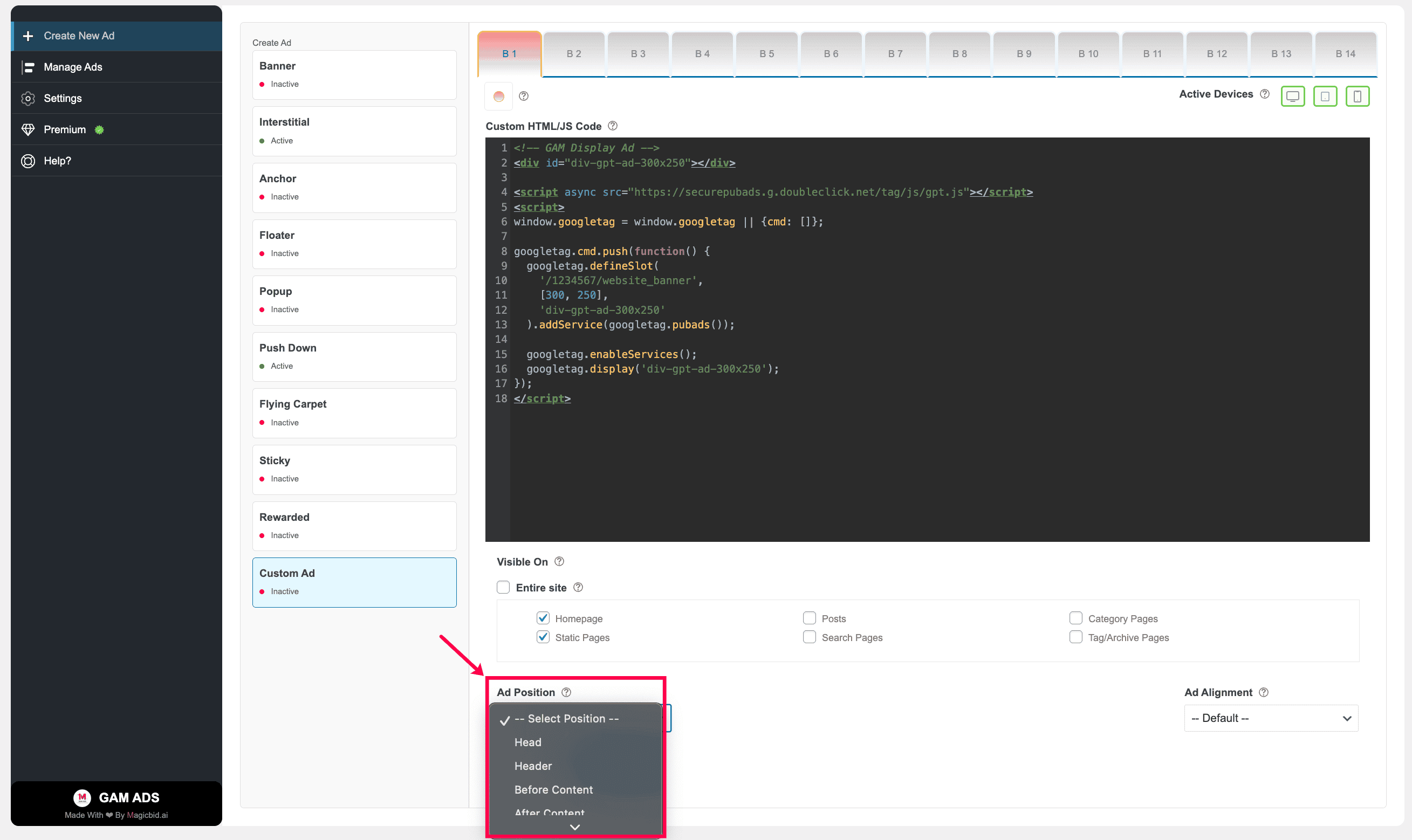Switch to the B 7 tab

(895, 54)
